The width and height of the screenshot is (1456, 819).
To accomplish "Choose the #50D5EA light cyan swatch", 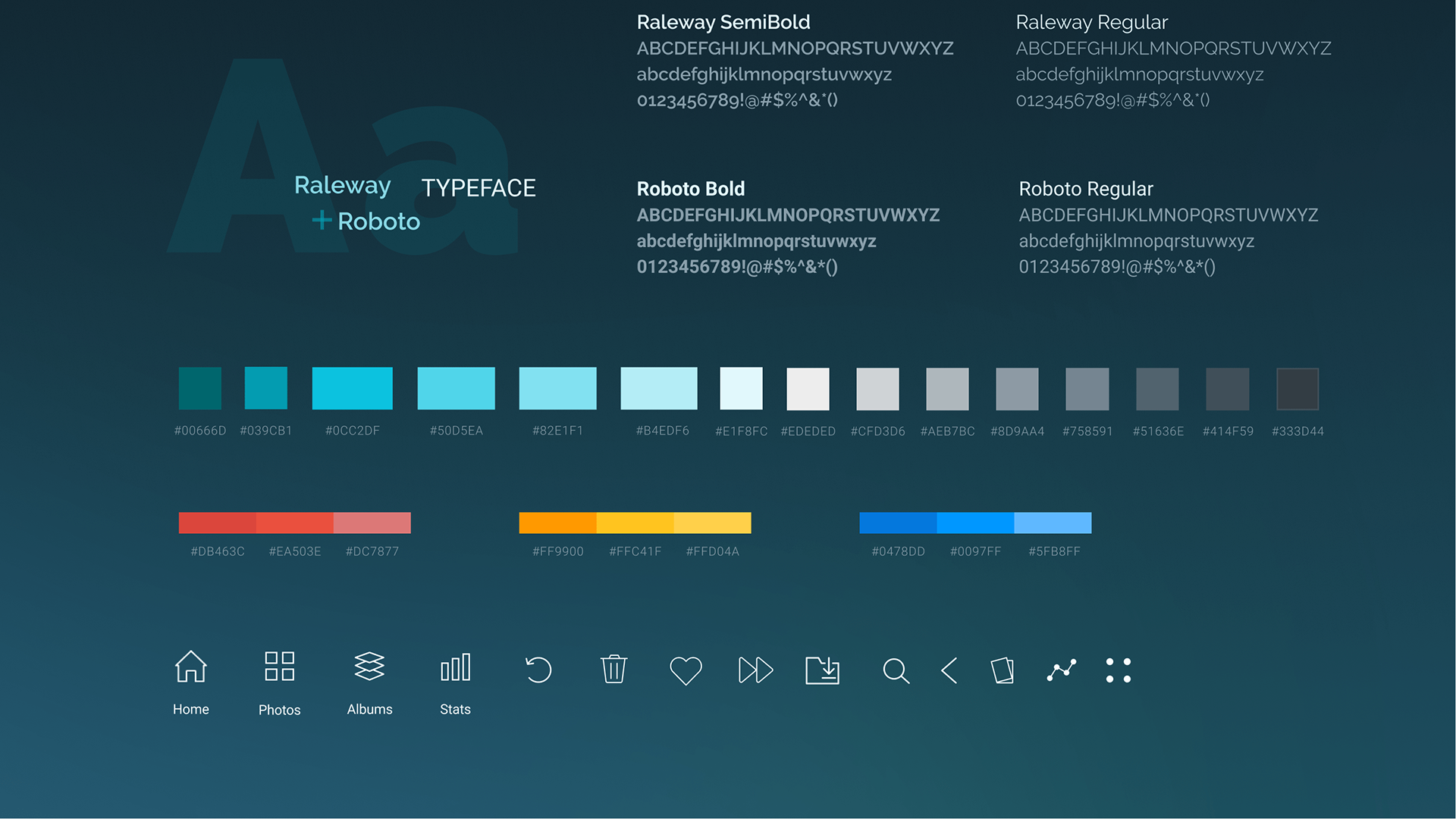I will pyautogui.click(x=457, y=388).
